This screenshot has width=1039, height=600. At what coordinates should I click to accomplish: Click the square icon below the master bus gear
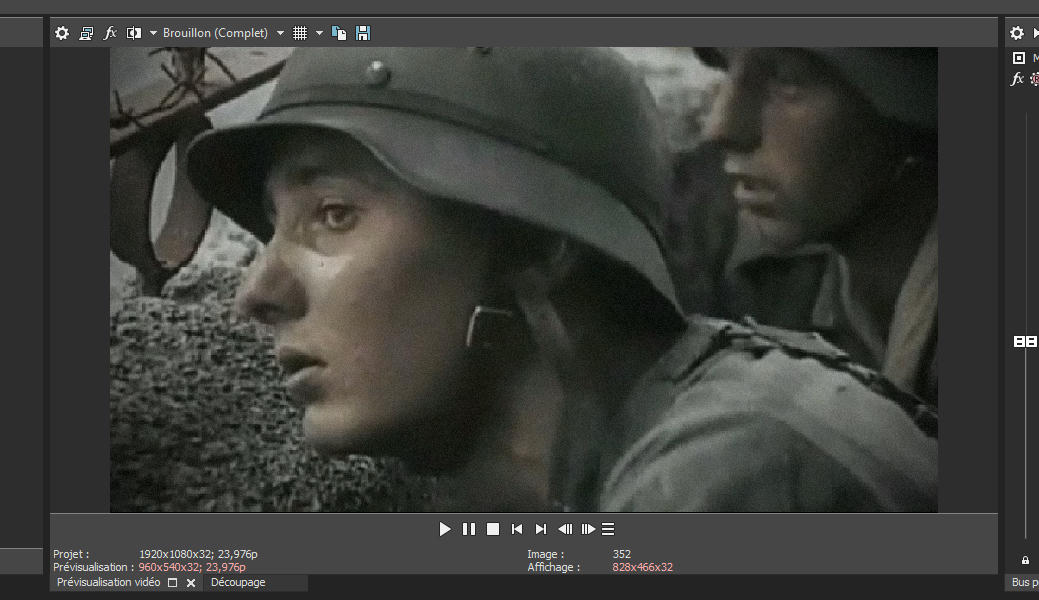tap(1019, 58)
